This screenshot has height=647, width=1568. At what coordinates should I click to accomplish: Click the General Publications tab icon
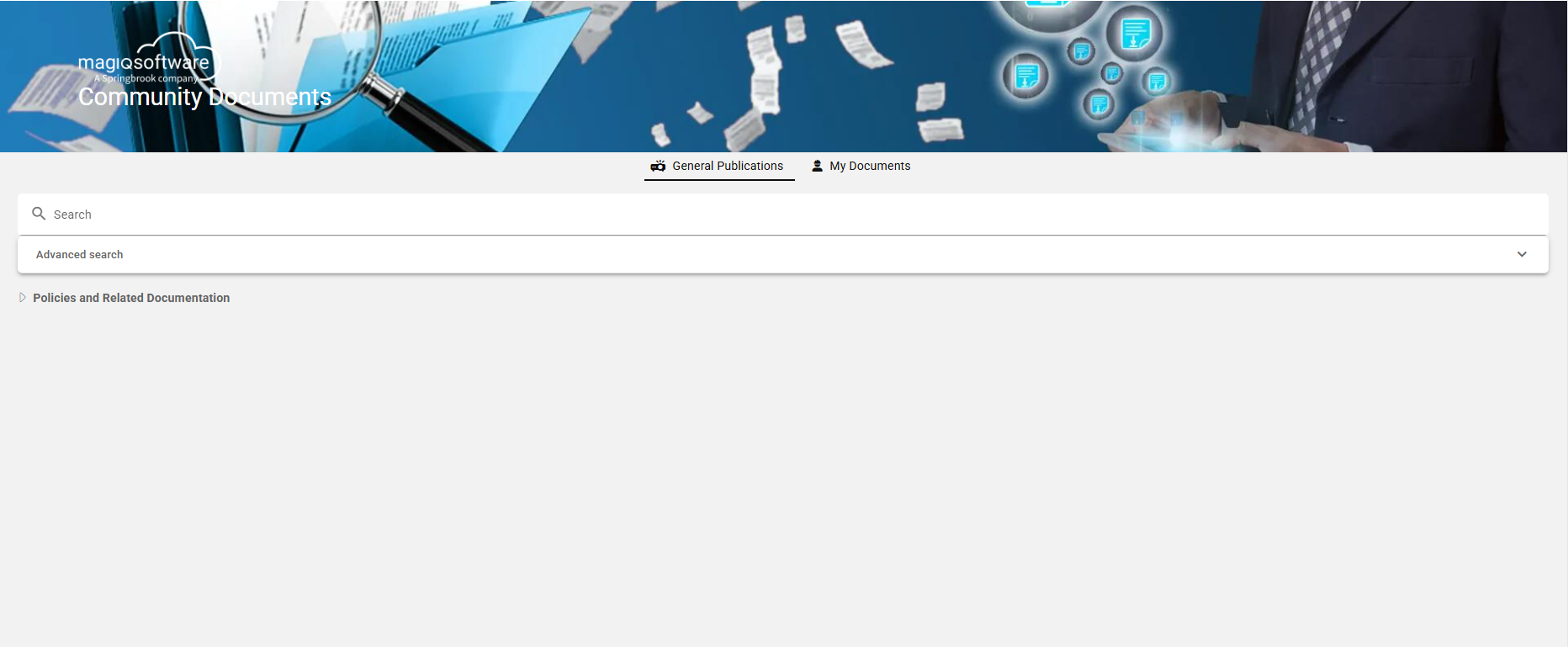[658, 166]
